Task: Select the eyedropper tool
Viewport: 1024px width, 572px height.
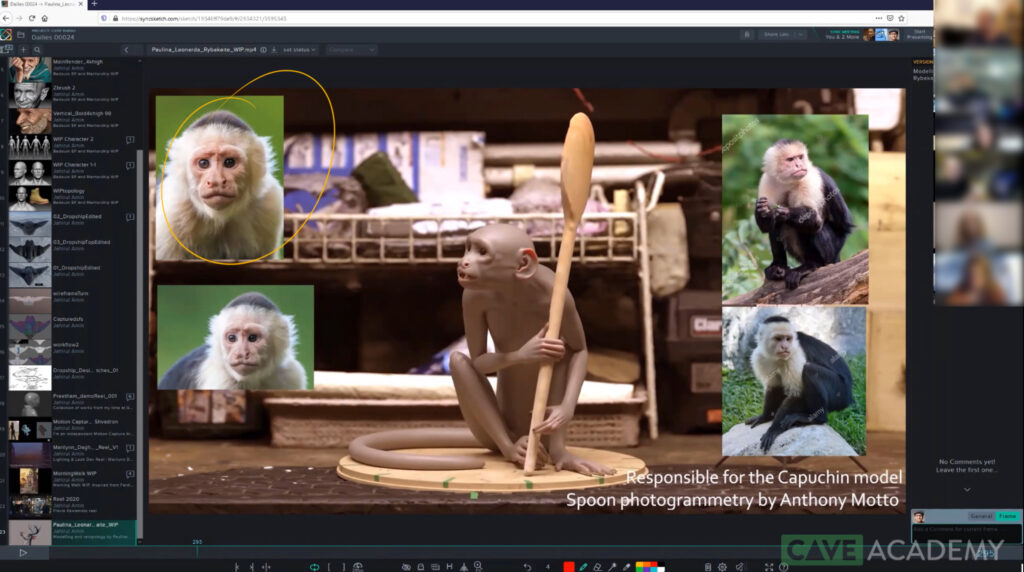Action: tap(626, 567)
